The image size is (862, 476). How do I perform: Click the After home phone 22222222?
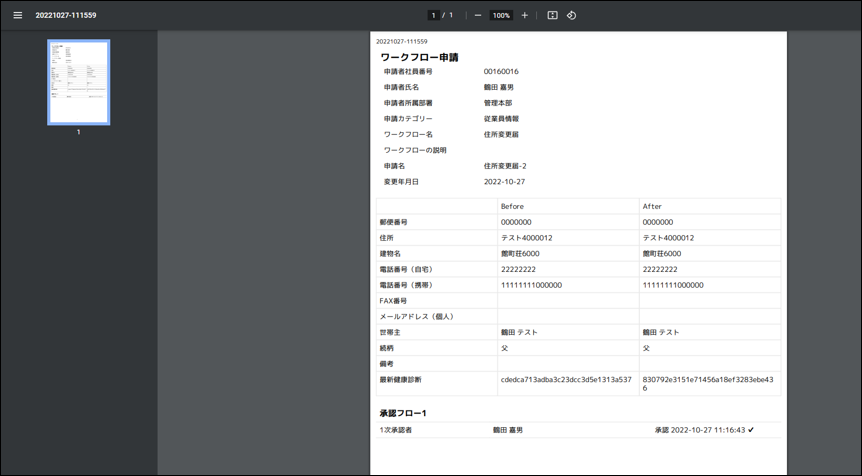[x=660, y=269]
